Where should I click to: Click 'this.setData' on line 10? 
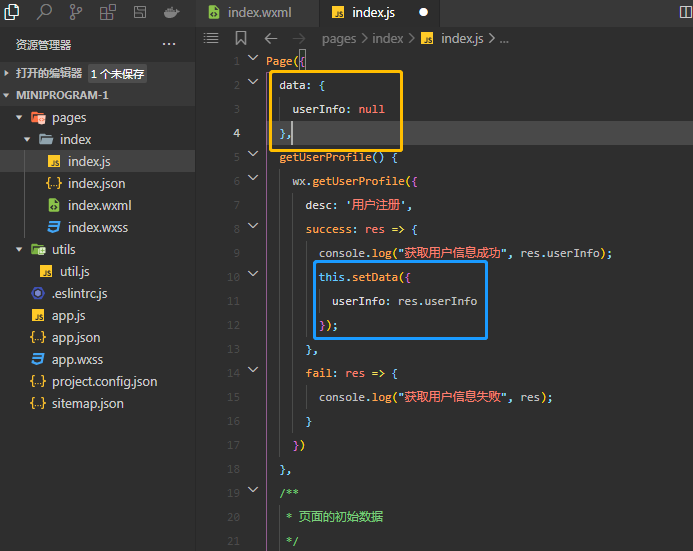pyautogui.click(x=358, y=277)
